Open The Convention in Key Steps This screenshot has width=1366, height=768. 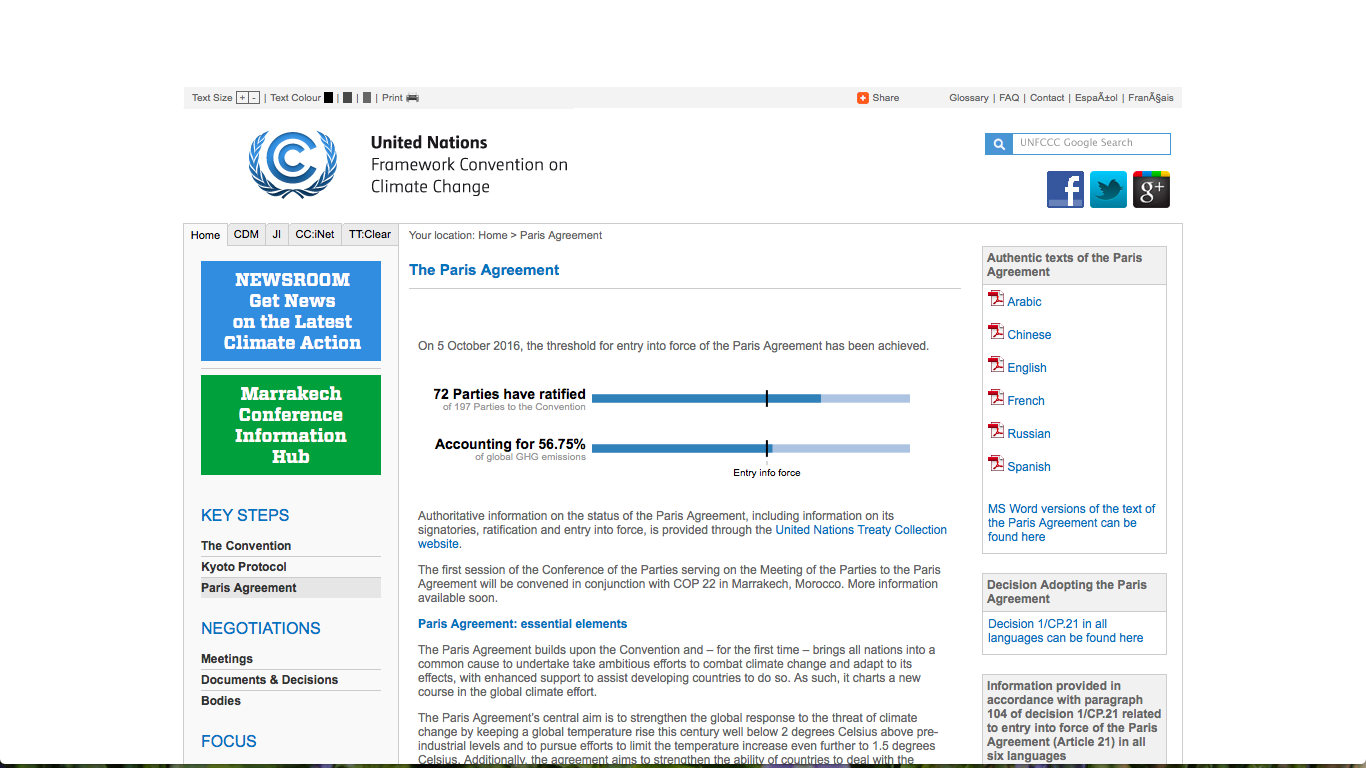click(246, 546)
